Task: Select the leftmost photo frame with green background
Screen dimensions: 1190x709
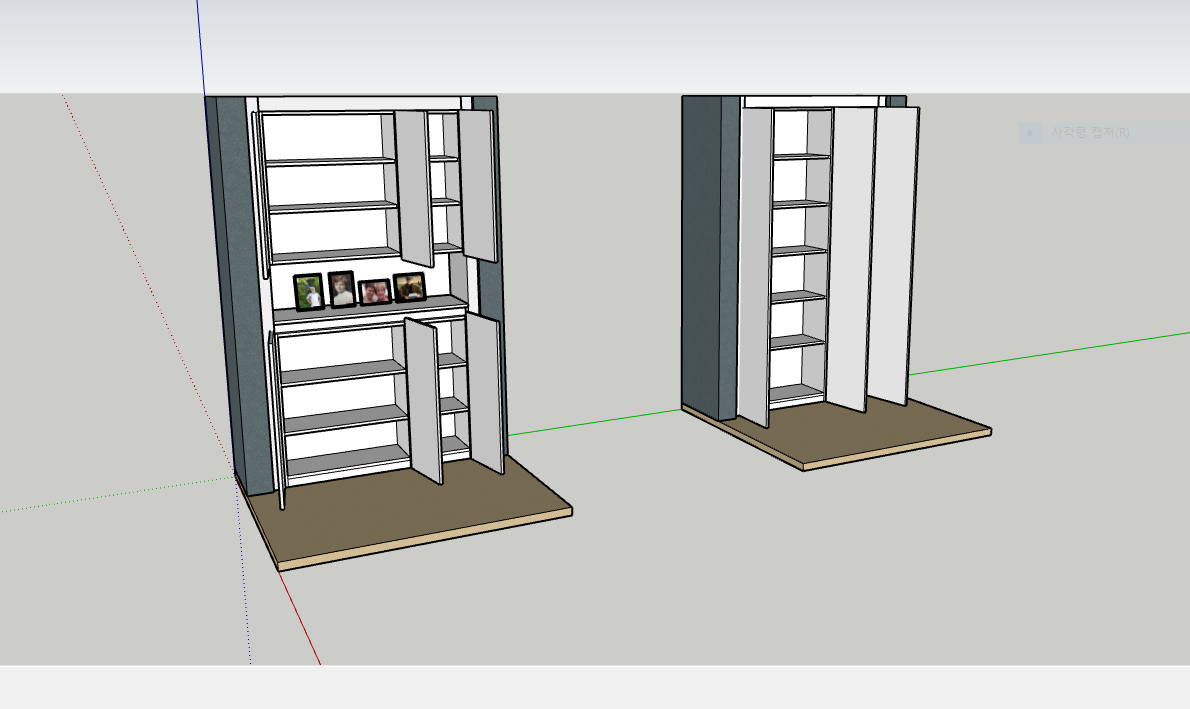Action: (308, 292)
